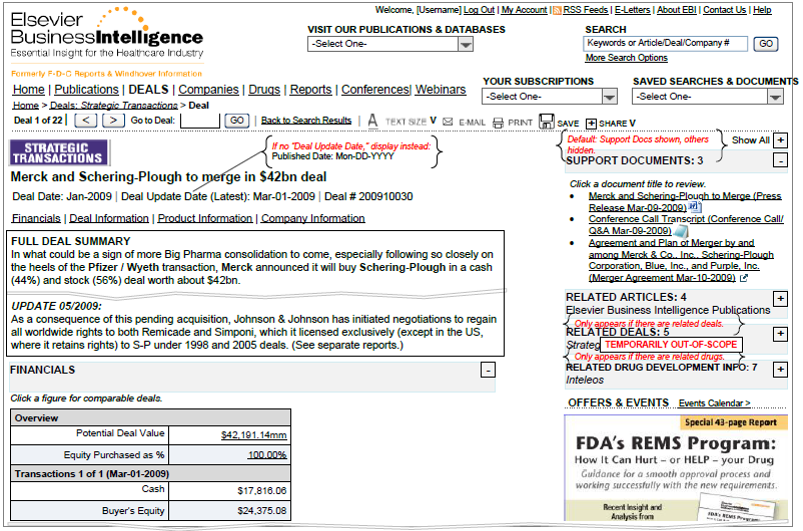Click Back to Search Results link

tap(306, 120)
